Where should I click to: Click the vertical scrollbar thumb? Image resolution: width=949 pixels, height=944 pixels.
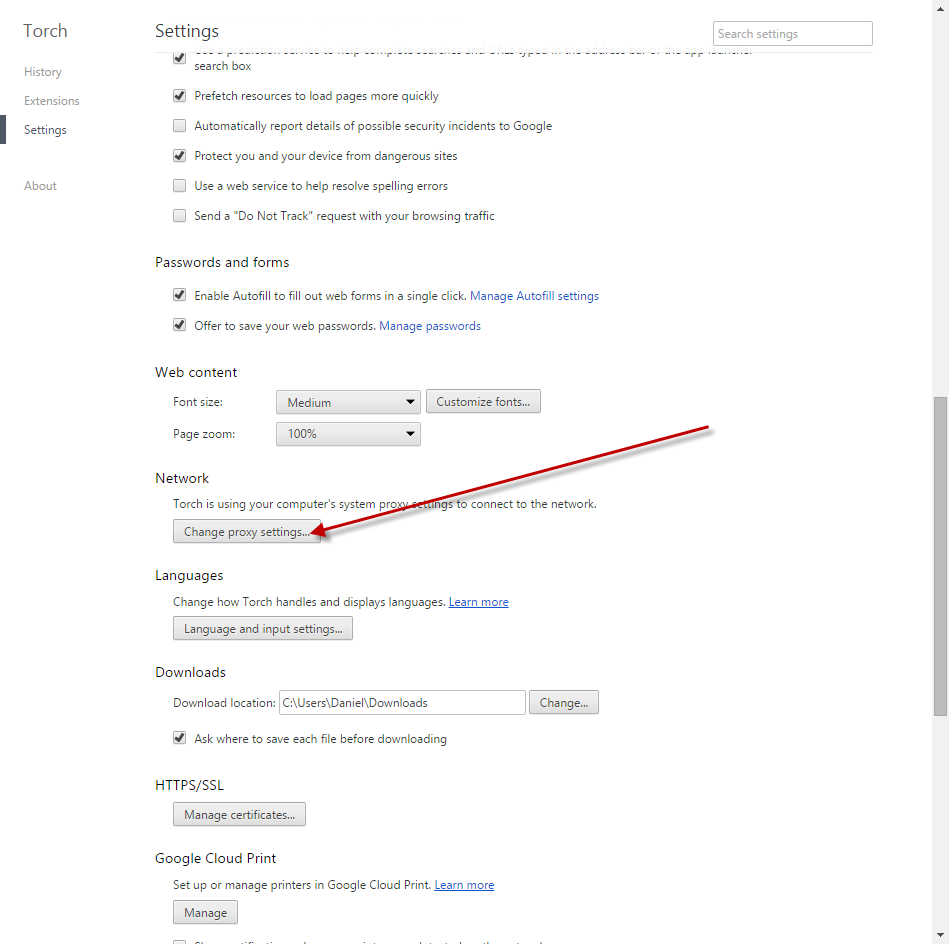[x=940, y=556]
